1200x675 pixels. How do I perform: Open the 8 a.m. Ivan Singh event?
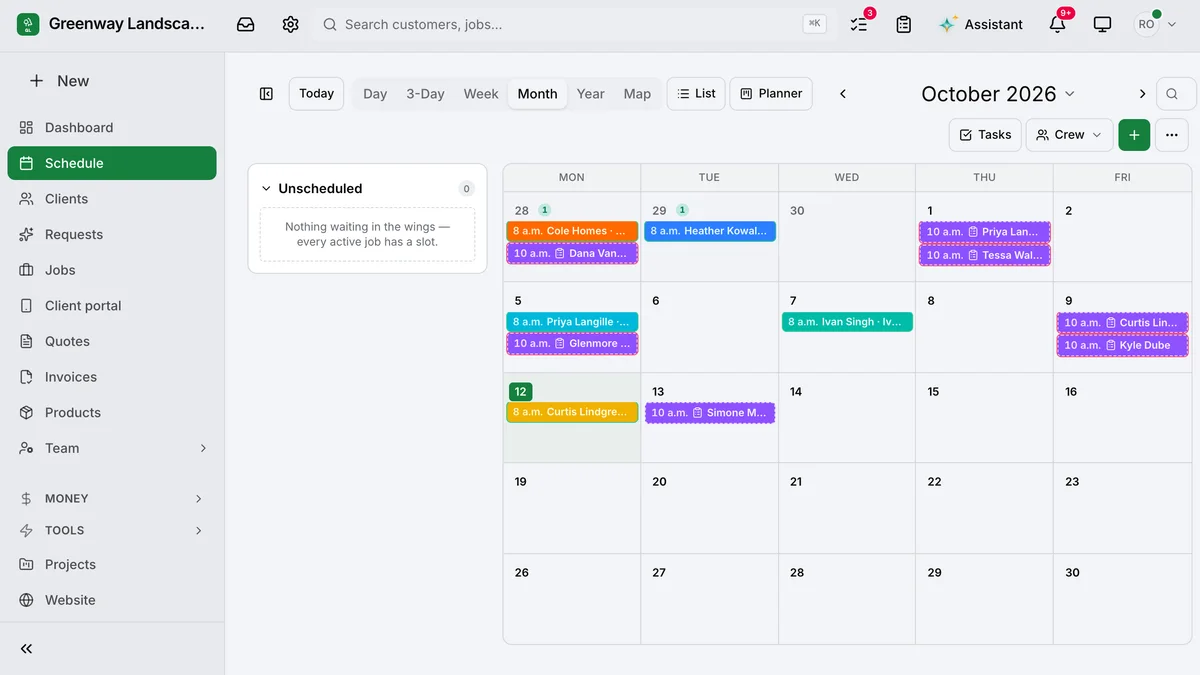coord(847,322)
